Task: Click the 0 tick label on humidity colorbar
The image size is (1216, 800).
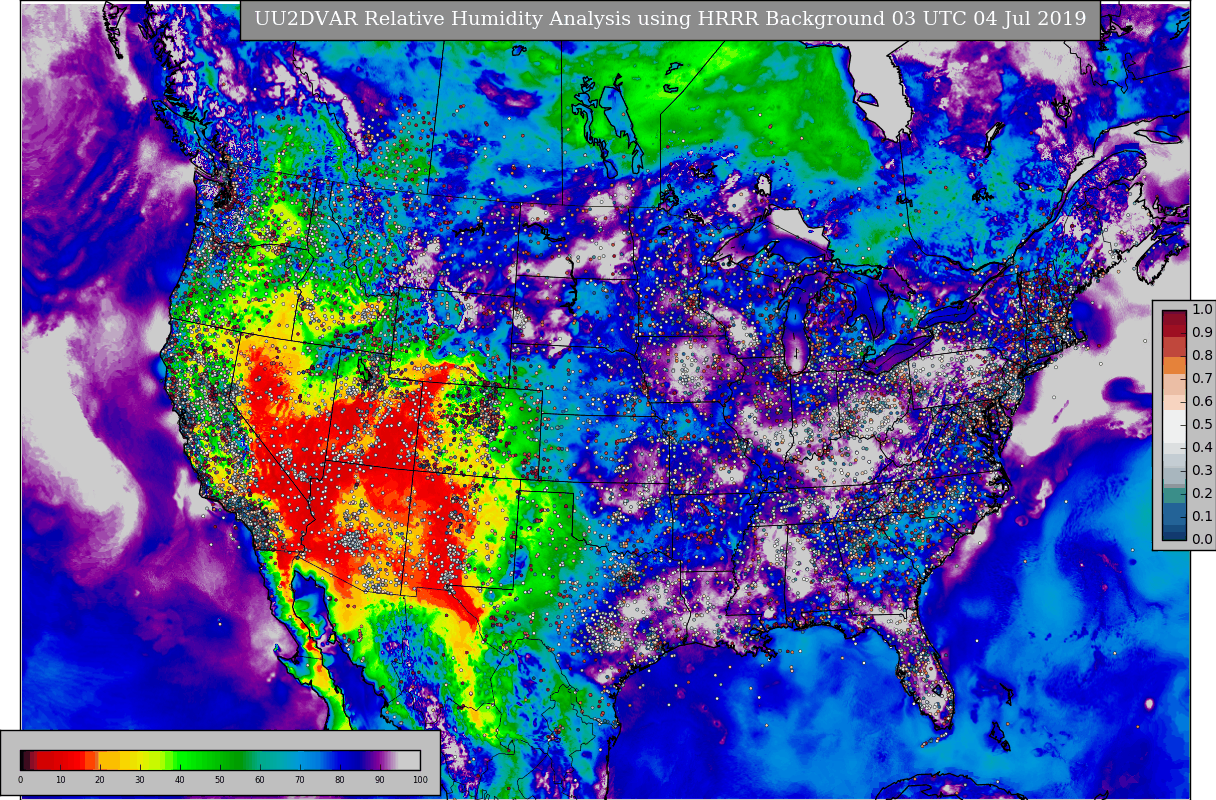Action: [20, 780]
